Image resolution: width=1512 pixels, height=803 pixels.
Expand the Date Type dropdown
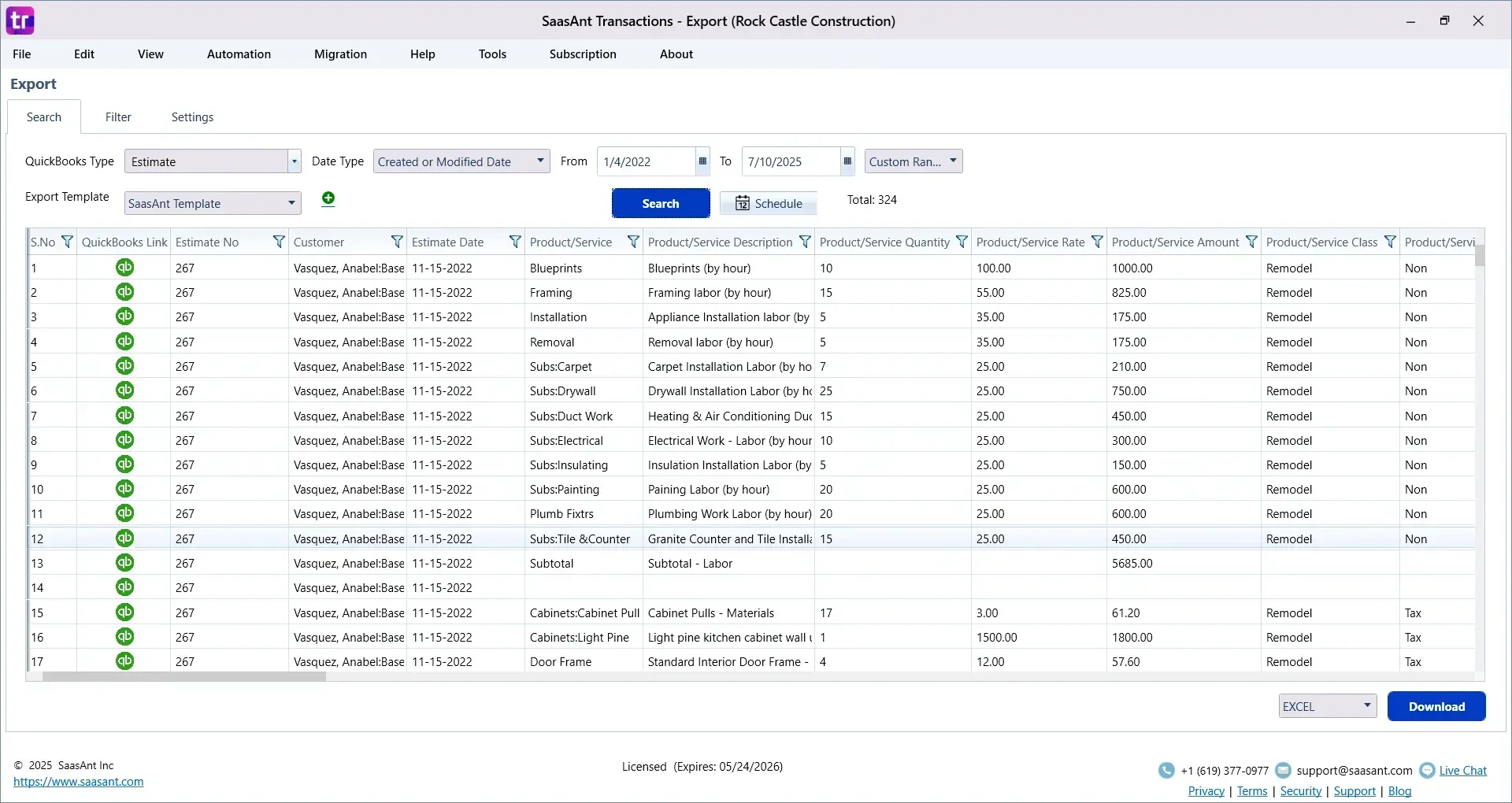click(540, 161)
